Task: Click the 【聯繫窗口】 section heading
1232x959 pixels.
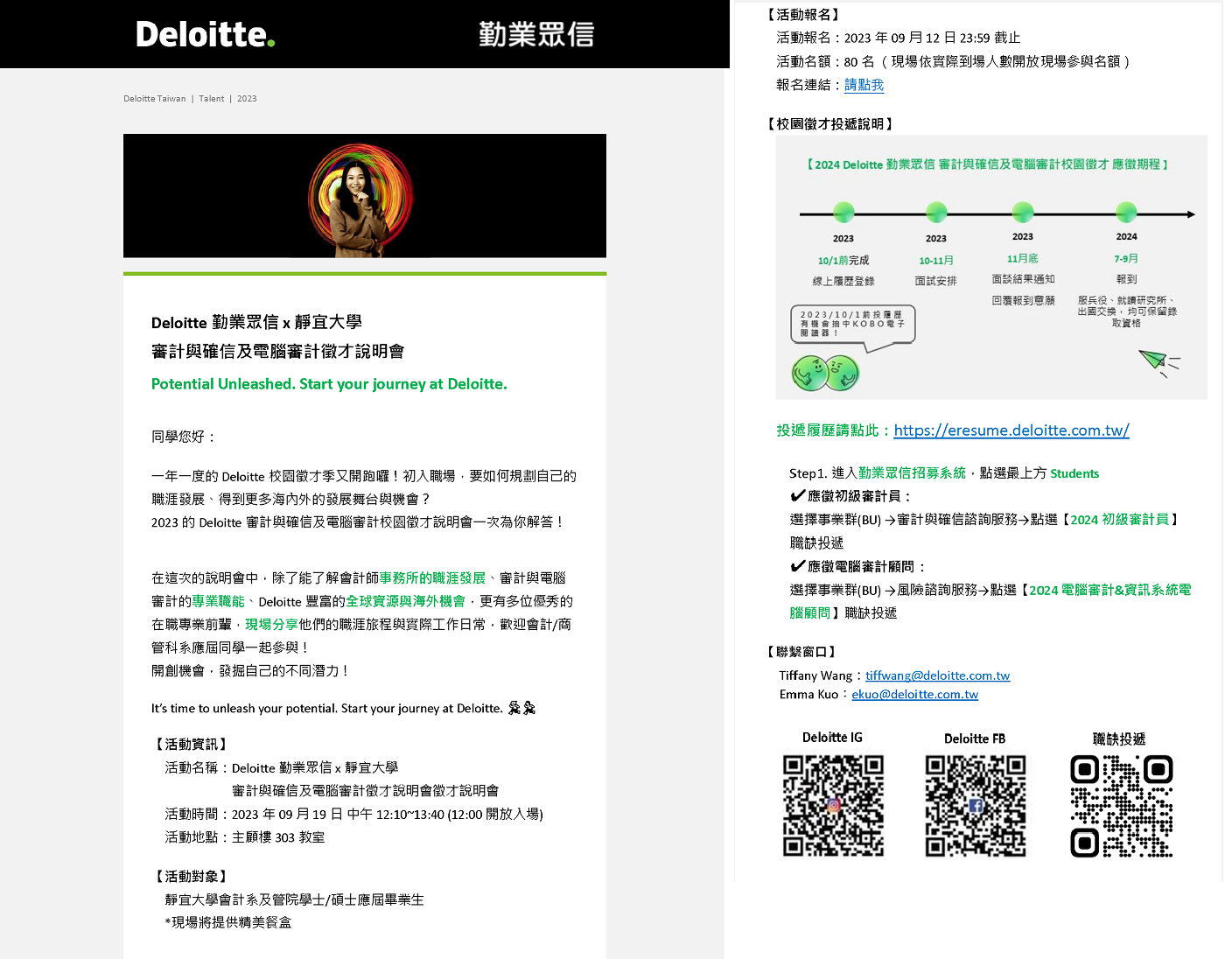Action: (801, 651)
